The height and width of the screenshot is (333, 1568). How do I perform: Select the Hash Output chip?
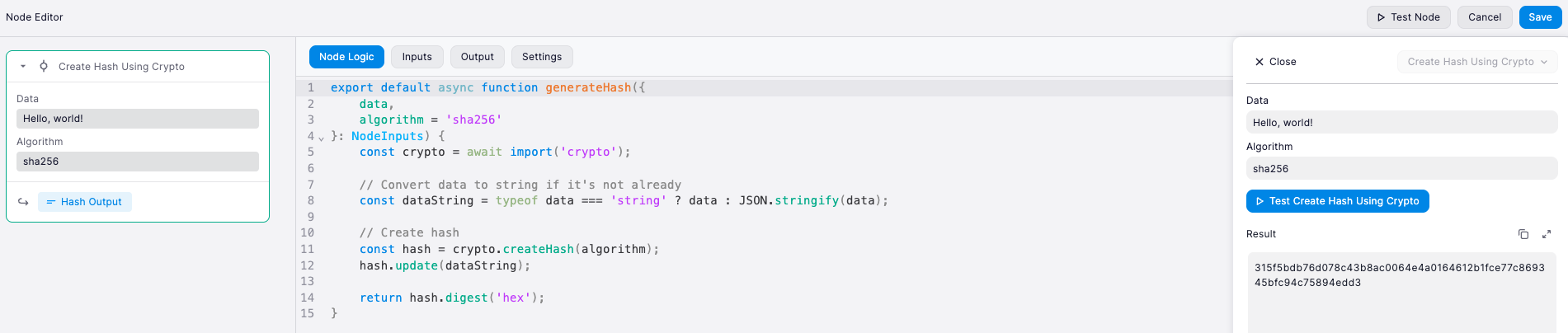point(84,202)
